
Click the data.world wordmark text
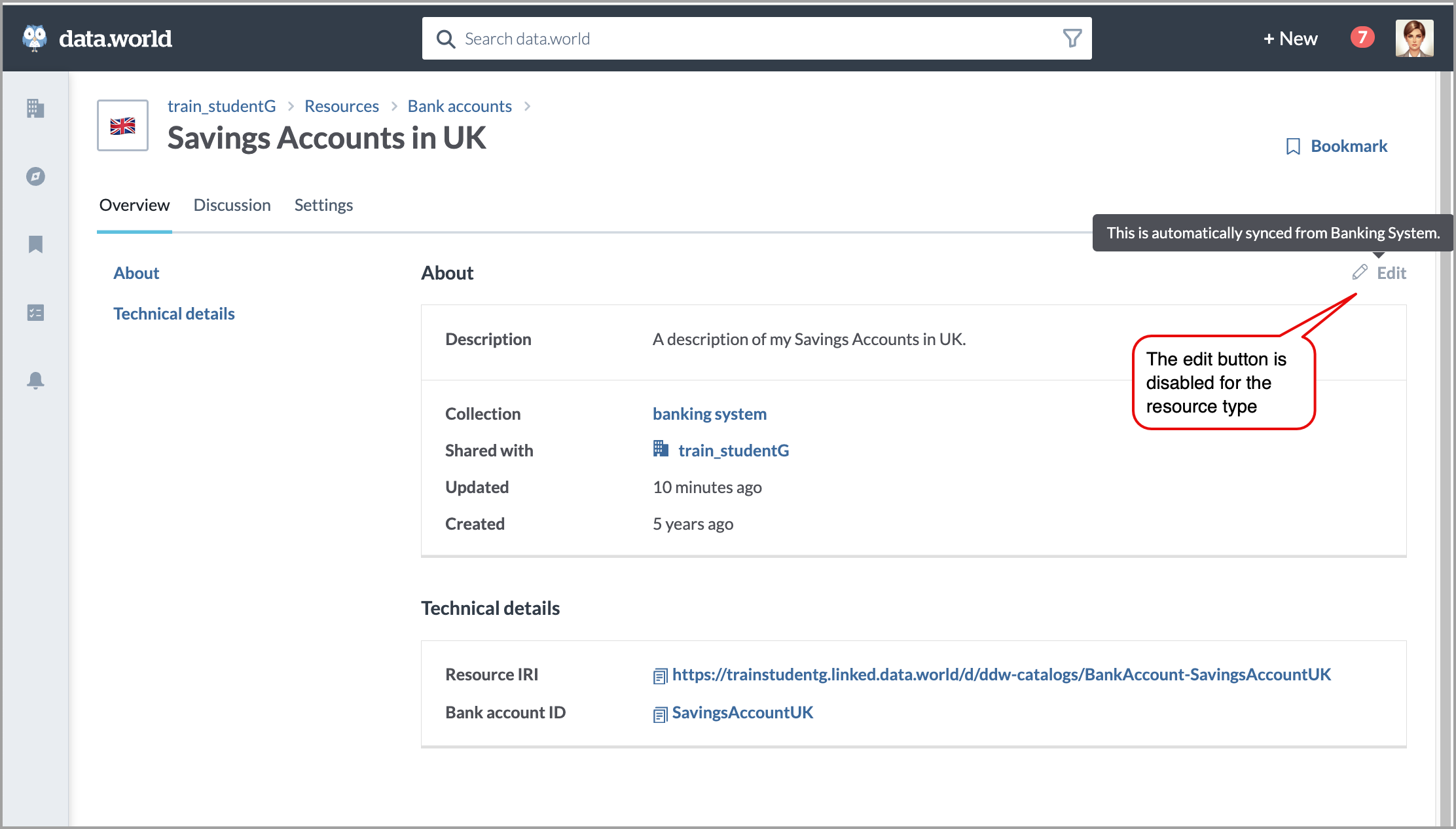[x=115, y=39]
